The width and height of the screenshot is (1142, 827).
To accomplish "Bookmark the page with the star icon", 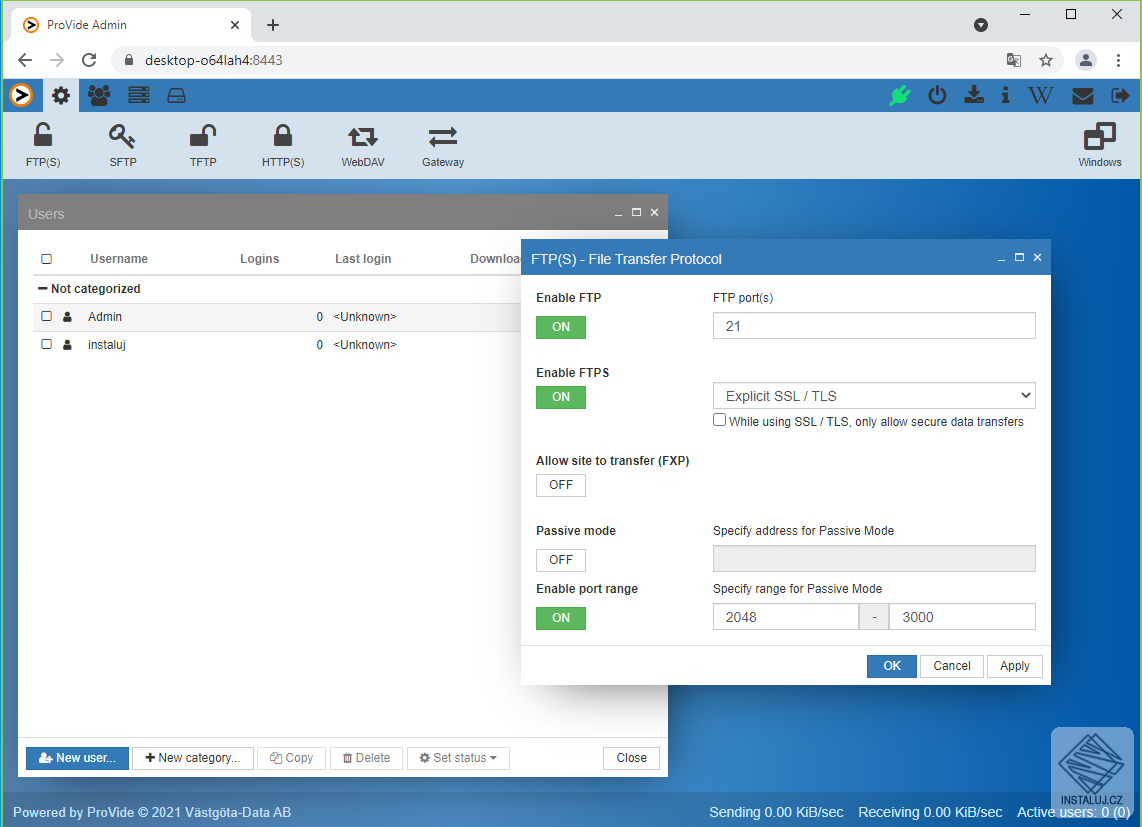I will pos(1046,60).
